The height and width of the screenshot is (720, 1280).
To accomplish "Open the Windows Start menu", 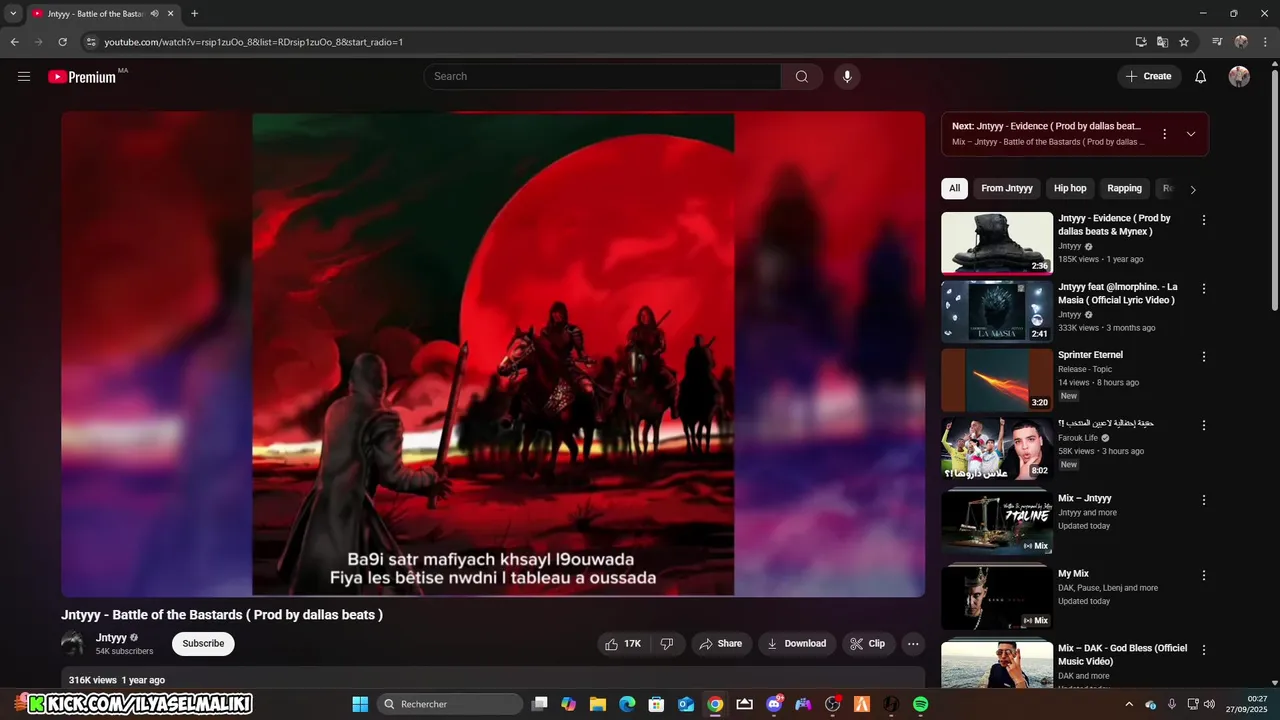I will coord(360,704).
